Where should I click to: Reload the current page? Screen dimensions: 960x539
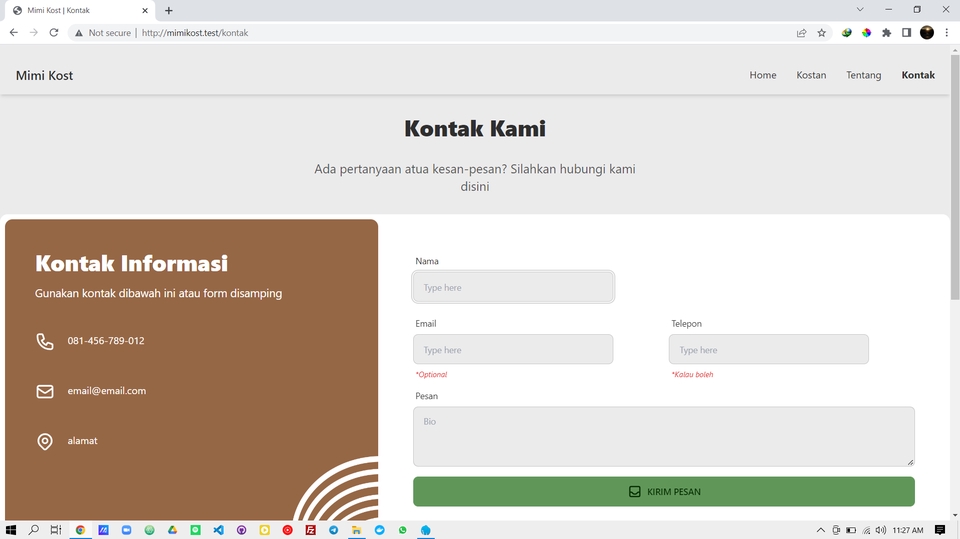coord(54,32)
